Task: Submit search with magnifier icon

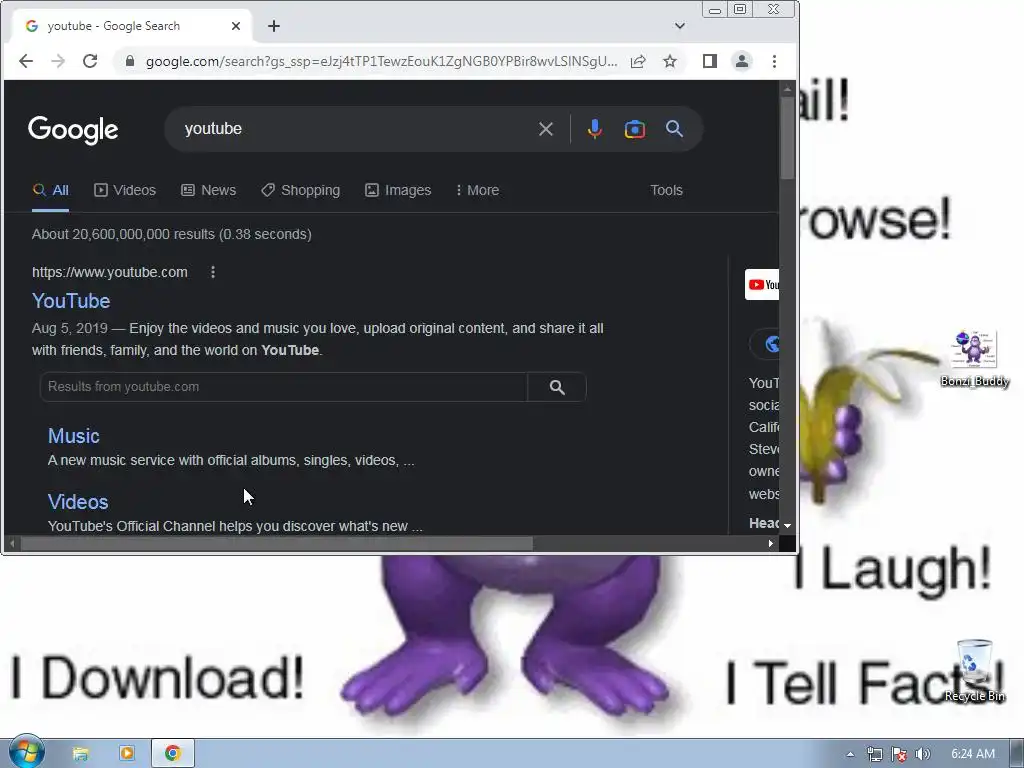Action: (675, 129)
